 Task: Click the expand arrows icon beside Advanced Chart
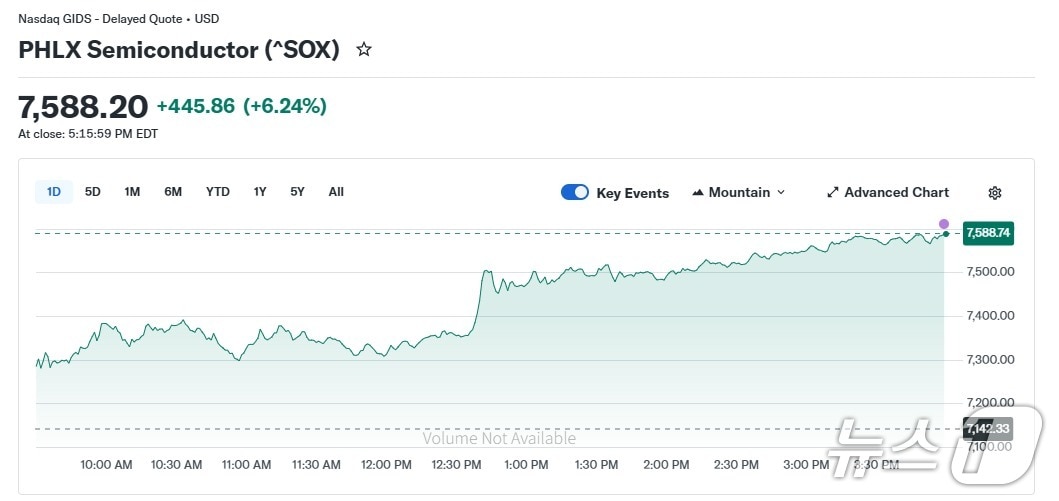click(833, 193)
